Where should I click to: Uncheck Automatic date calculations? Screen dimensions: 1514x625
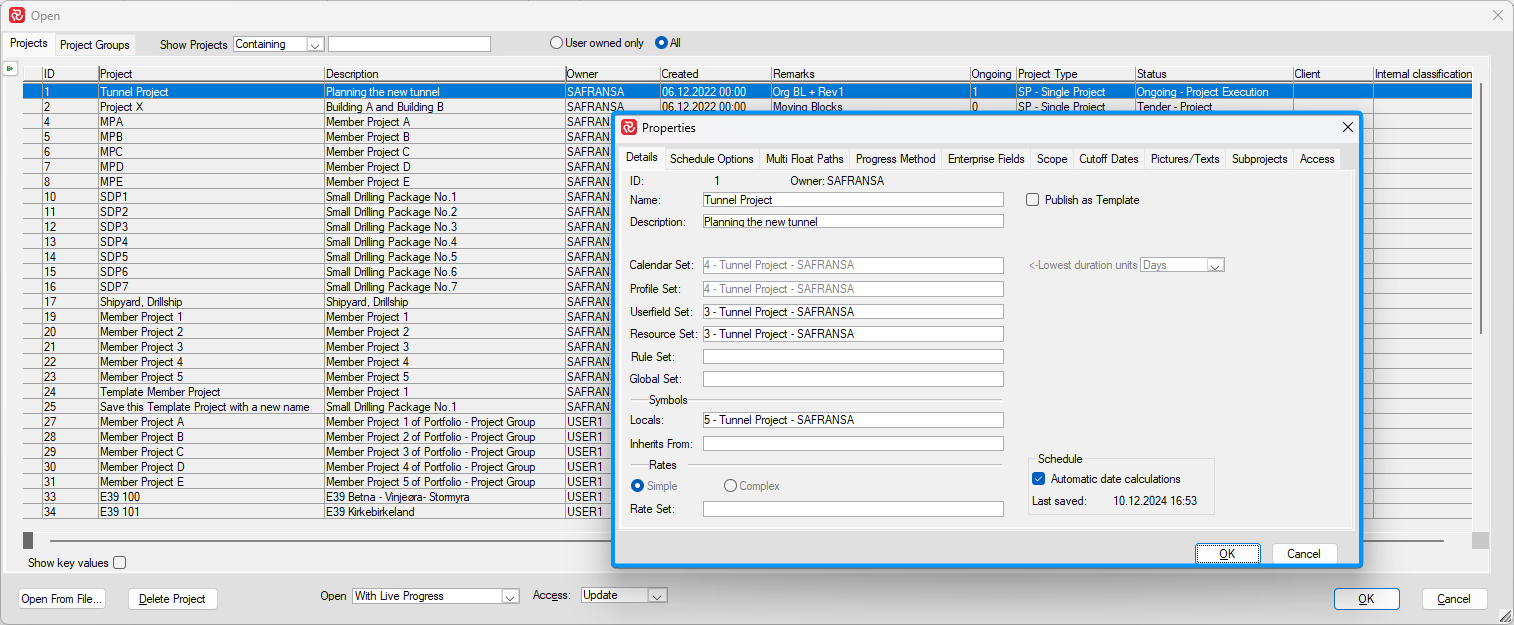(x=1038, y=479)
